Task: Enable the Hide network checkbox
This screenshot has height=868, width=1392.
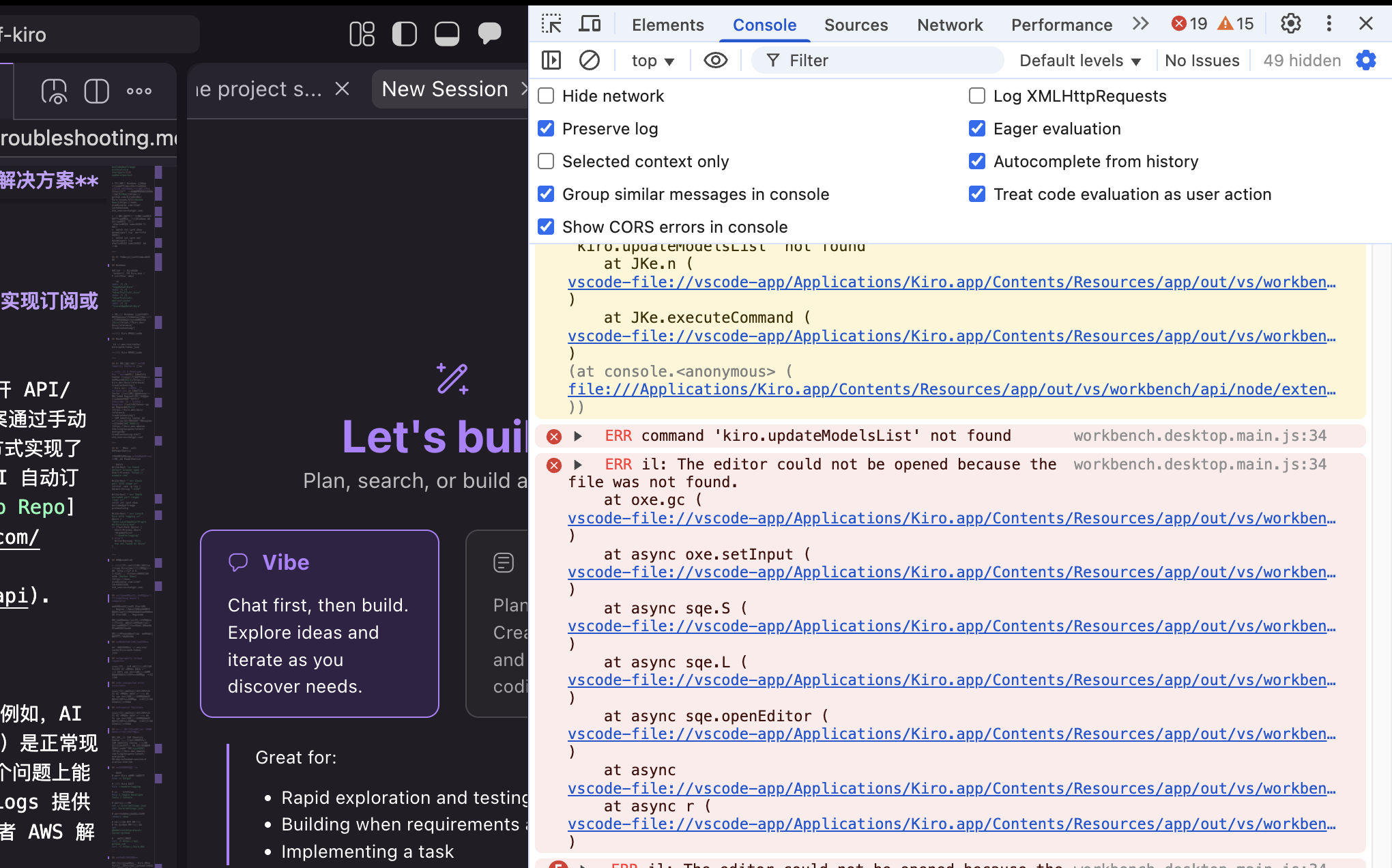Action: coord(546,96)
